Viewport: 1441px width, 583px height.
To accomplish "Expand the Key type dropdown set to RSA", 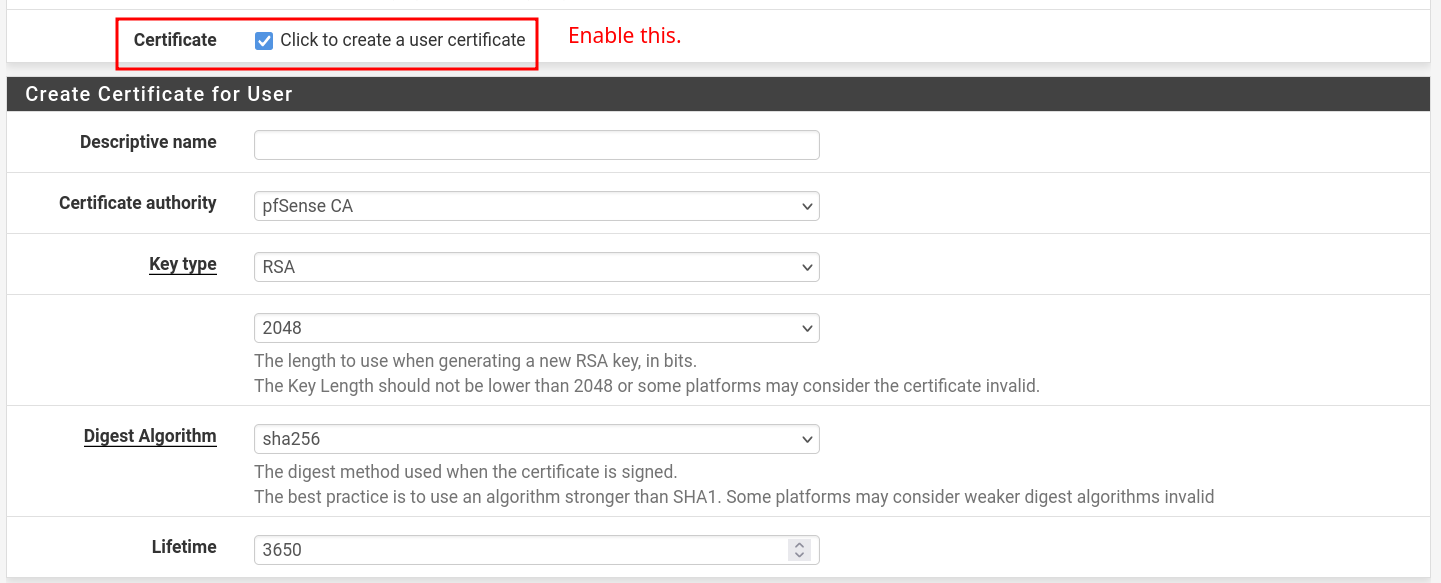I will [536, 267].
